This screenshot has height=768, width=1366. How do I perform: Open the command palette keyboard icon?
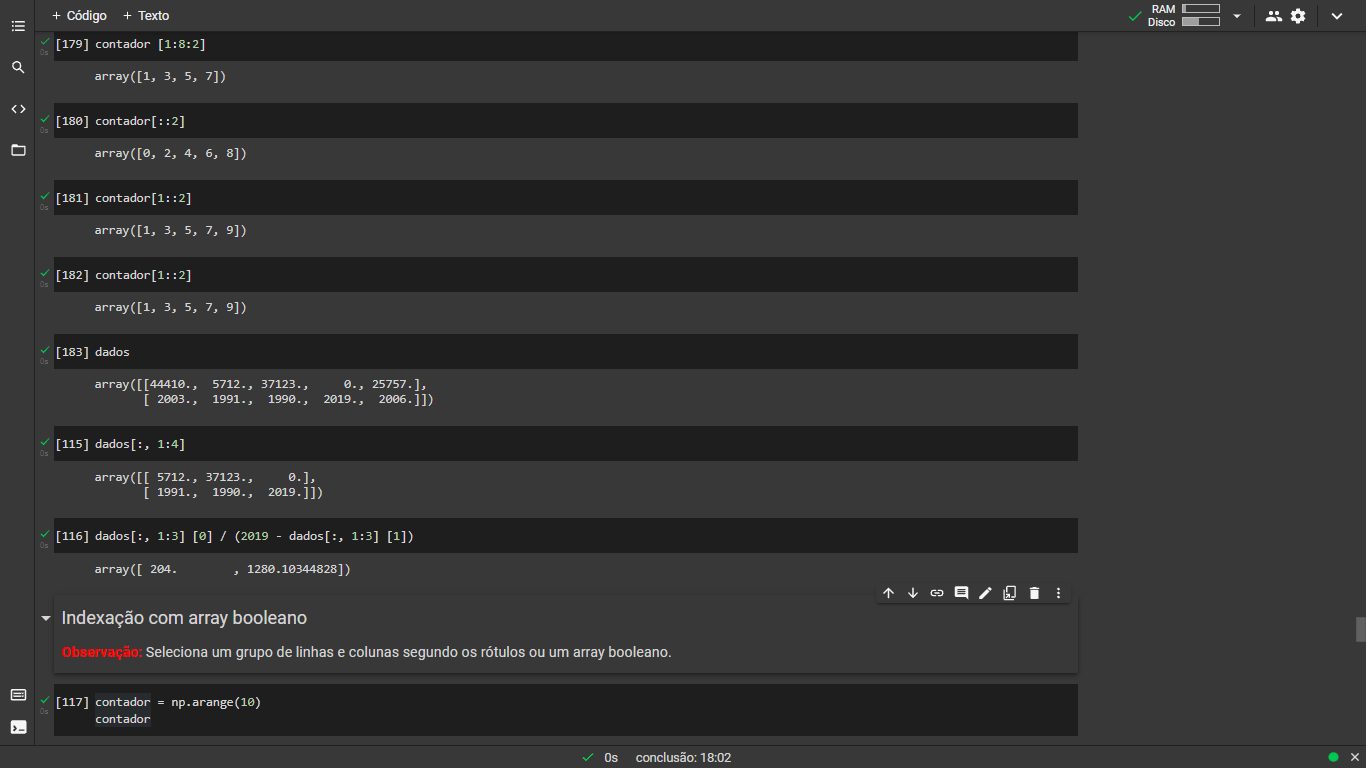click(x=18, y=695)
